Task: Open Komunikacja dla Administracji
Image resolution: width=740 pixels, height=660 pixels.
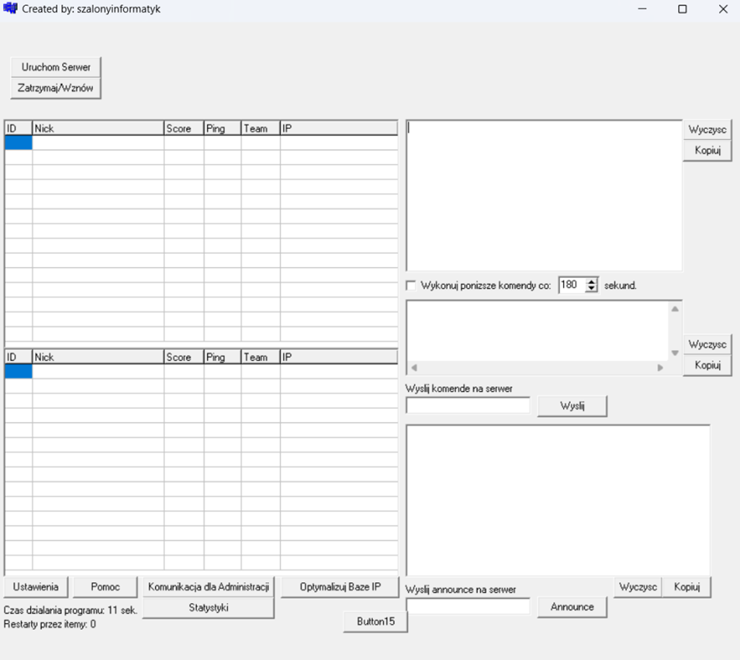Action: pyautogui.click(x=208, y=587)
